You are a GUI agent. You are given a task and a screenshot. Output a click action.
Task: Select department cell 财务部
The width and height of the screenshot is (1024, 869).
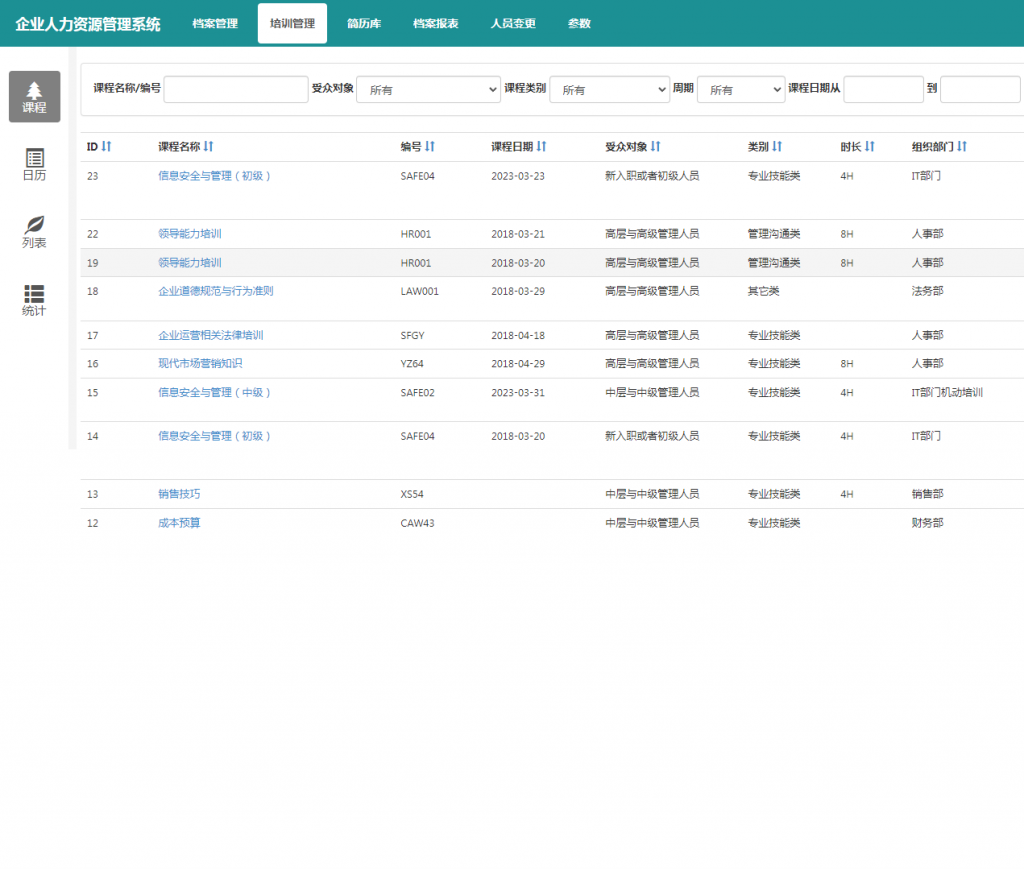tap(927, 523)
